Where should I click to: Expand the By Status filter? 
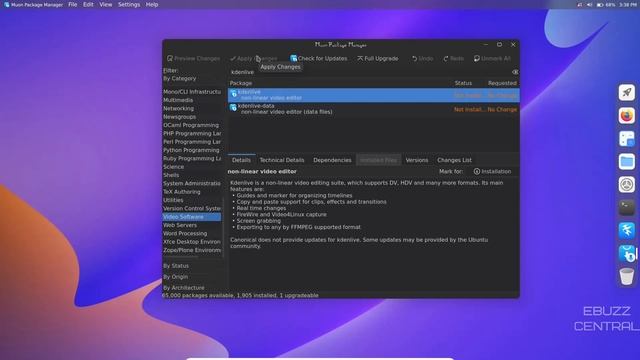click(176, 266)
